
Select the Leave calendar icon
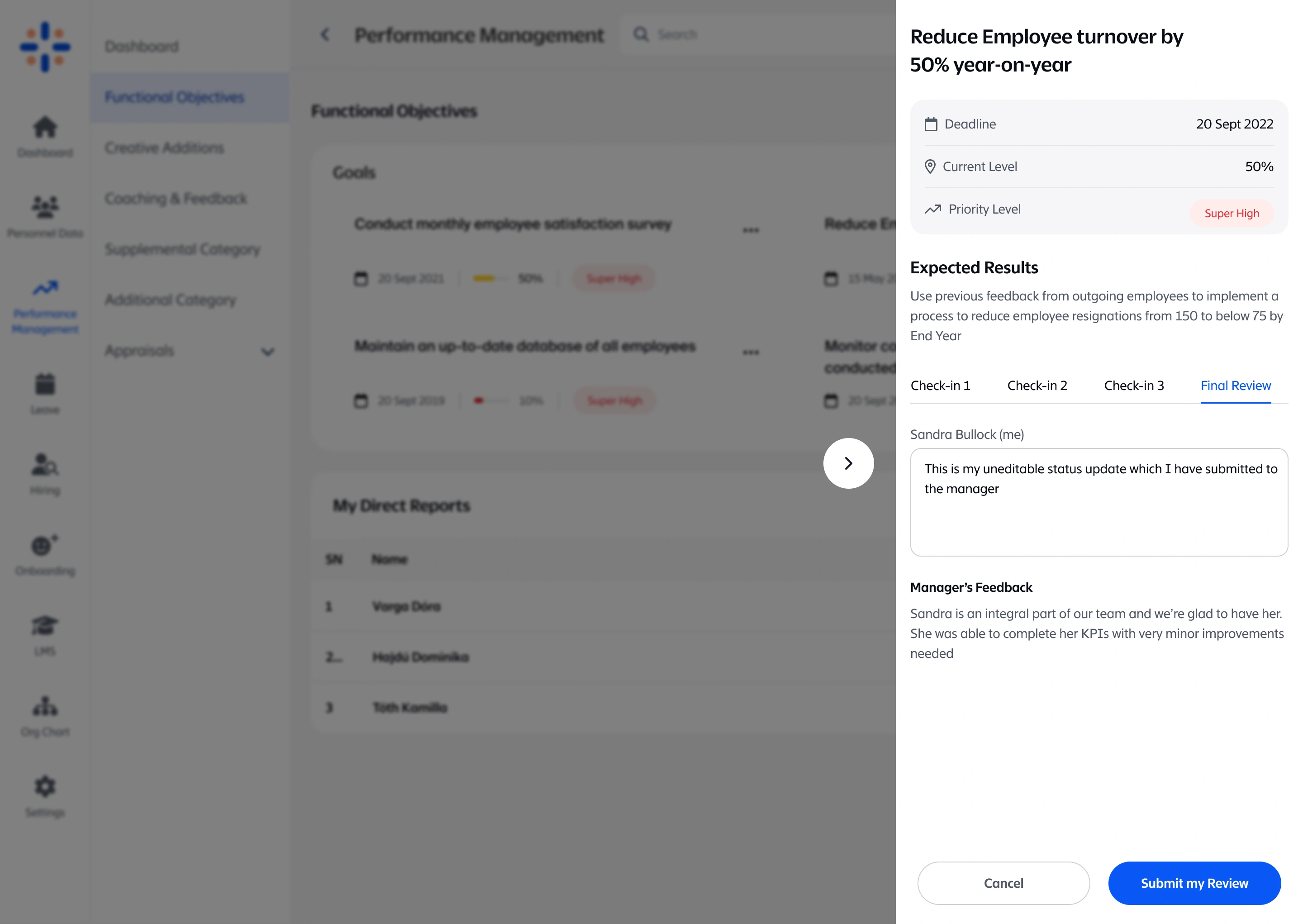point(45,384)
